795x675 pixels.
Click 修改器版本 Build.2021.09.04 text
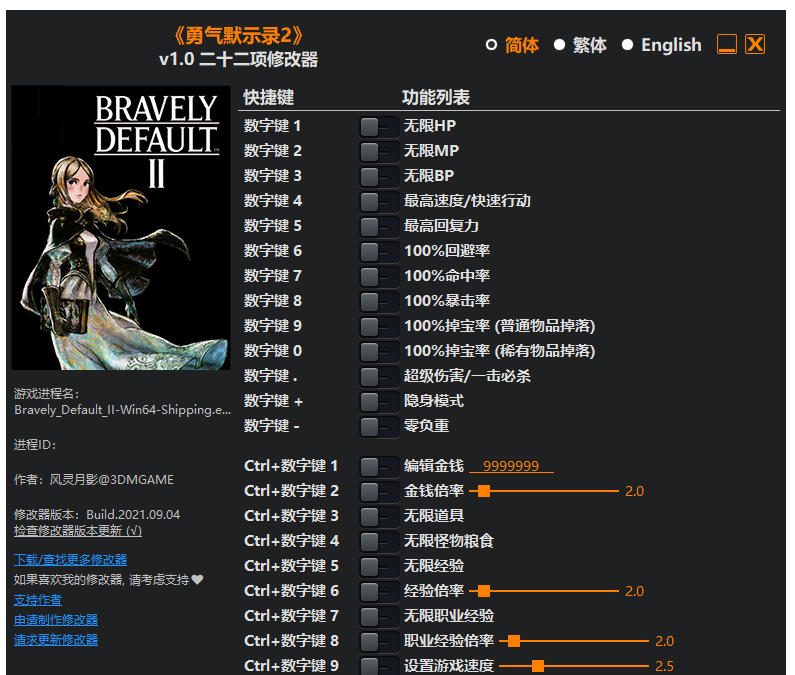click(x=97, y=515)
